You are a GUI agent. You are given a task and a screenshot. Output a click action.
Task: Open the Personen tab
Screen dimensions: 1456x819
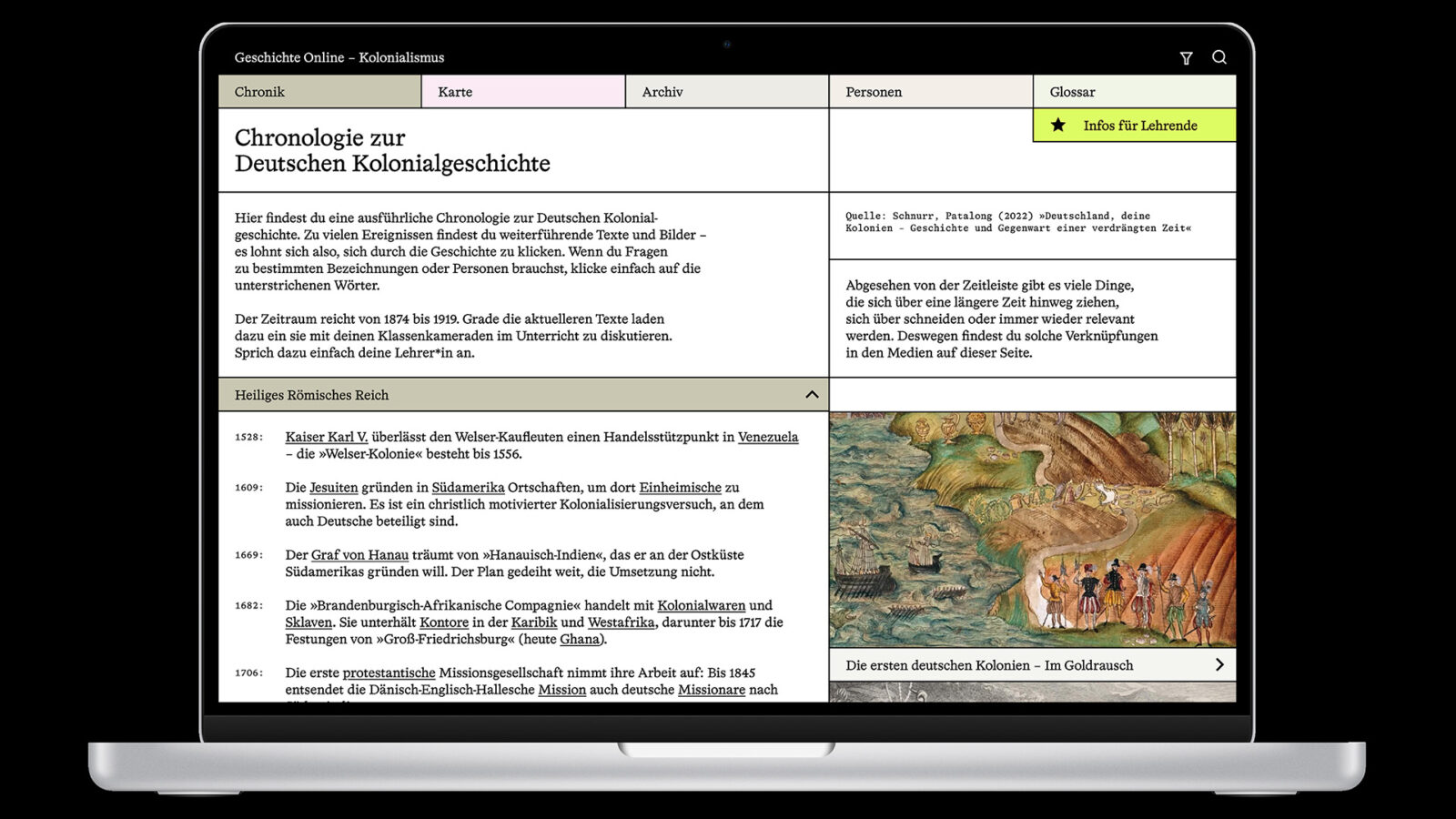pyautogui.click(x=931, y=92)
